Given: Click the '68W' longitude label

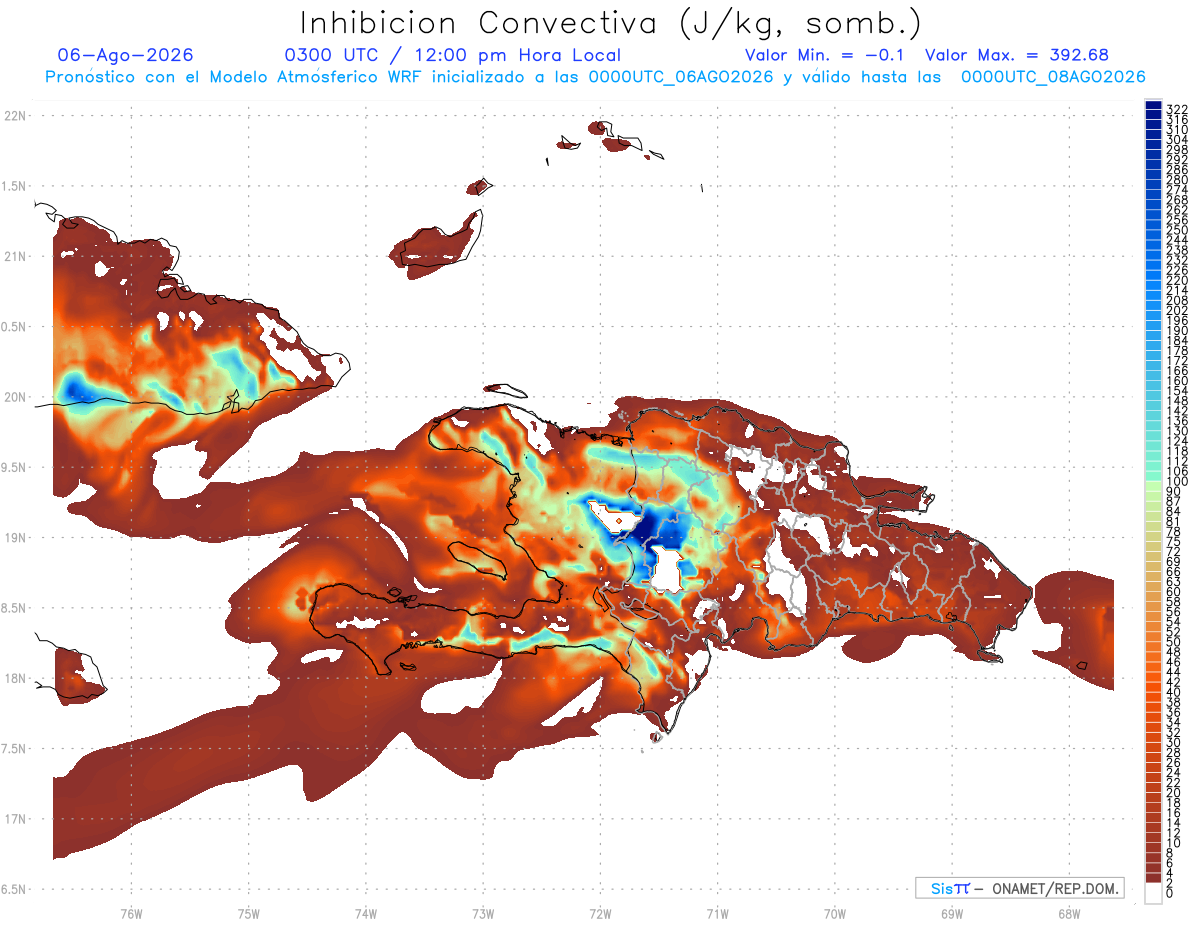Looking at the screenshot, I should pyautogui.click(x=1069, y=913).
